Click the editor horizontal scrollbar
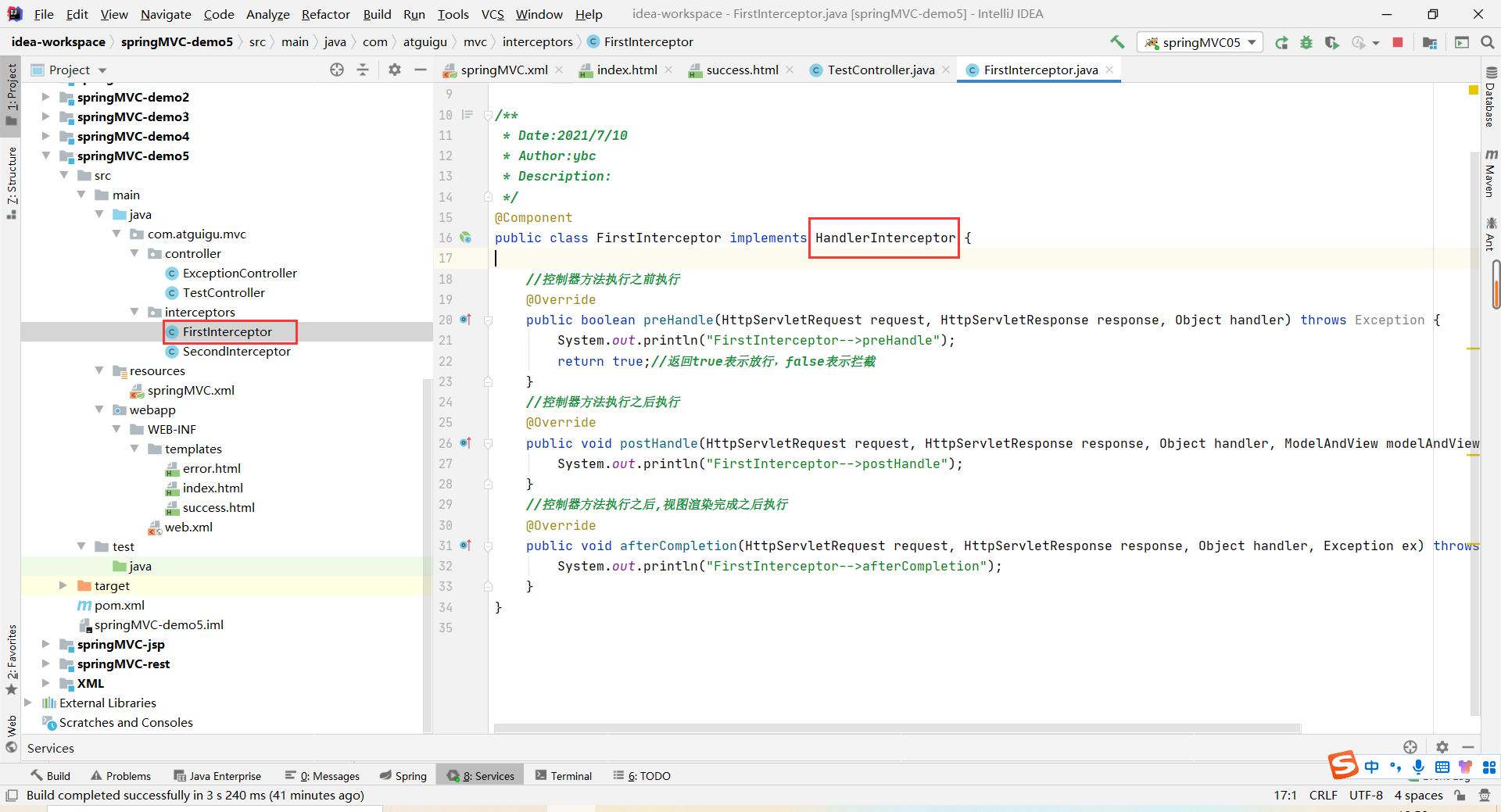1501x812 pixels. (x=897, y=728)
